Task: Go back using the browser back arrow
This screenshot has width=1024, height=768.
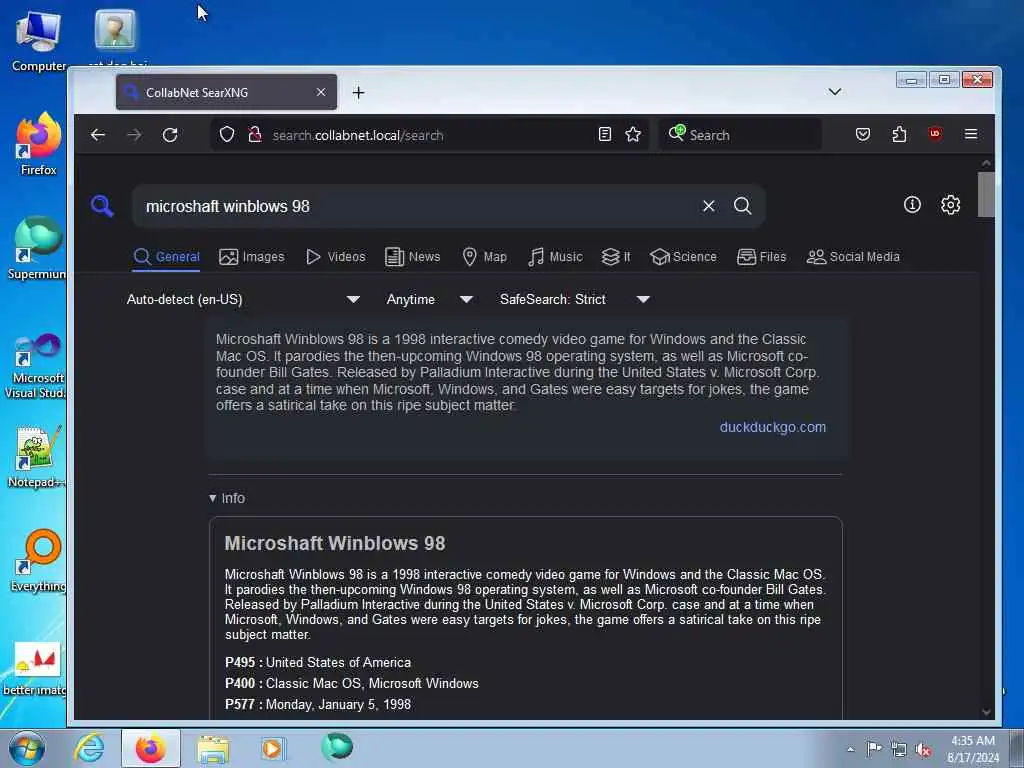Action: pyautogui.click(x=98, y=135)
